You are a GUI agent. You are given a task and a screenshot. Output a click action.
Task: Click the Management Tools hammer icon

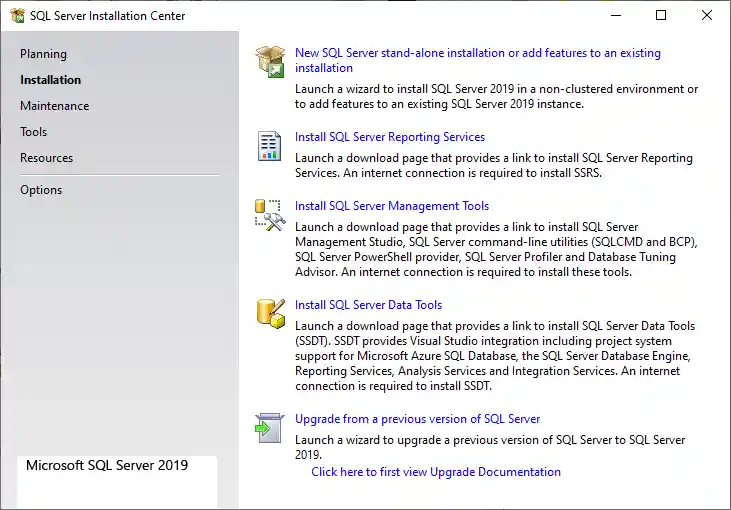point(270,215)
